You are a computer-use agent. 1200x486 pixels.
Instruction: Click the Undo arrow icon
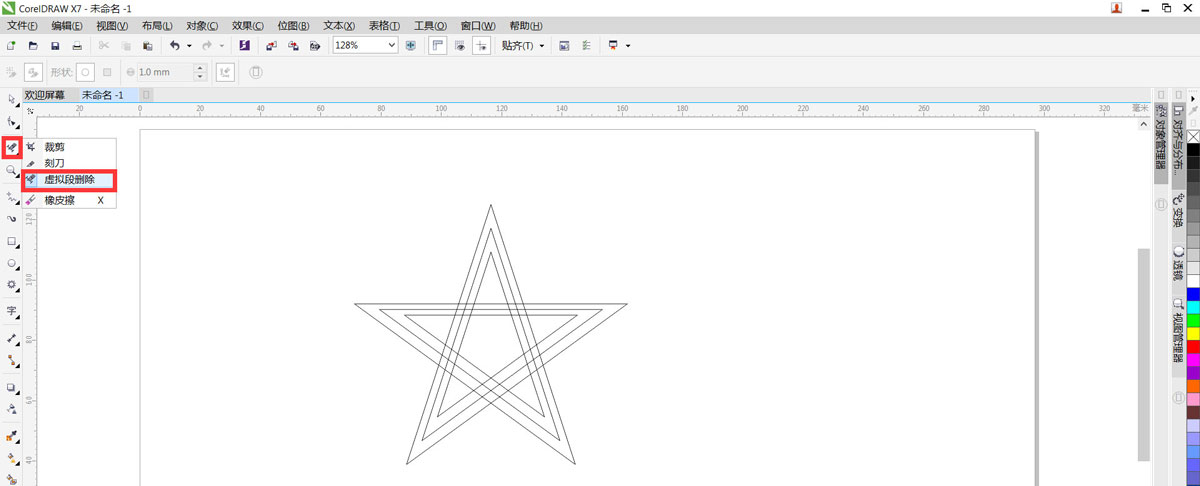coord(174,46)
